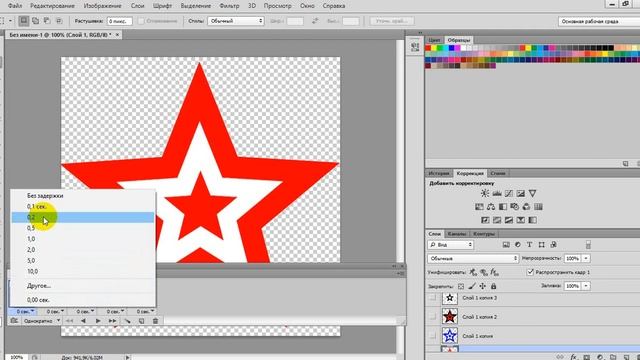The height and width of the screenshot is (360, 640).
Task: Go to previous animation frame
Action: pos(83,321)
